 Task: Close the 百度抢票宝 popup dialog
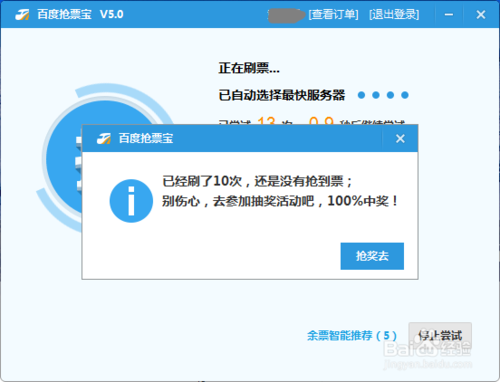point(400,139)
